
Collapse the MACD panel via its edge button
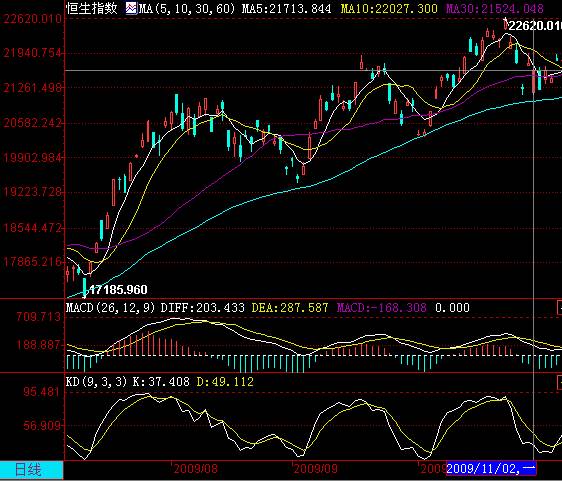(x=559, y=308)
